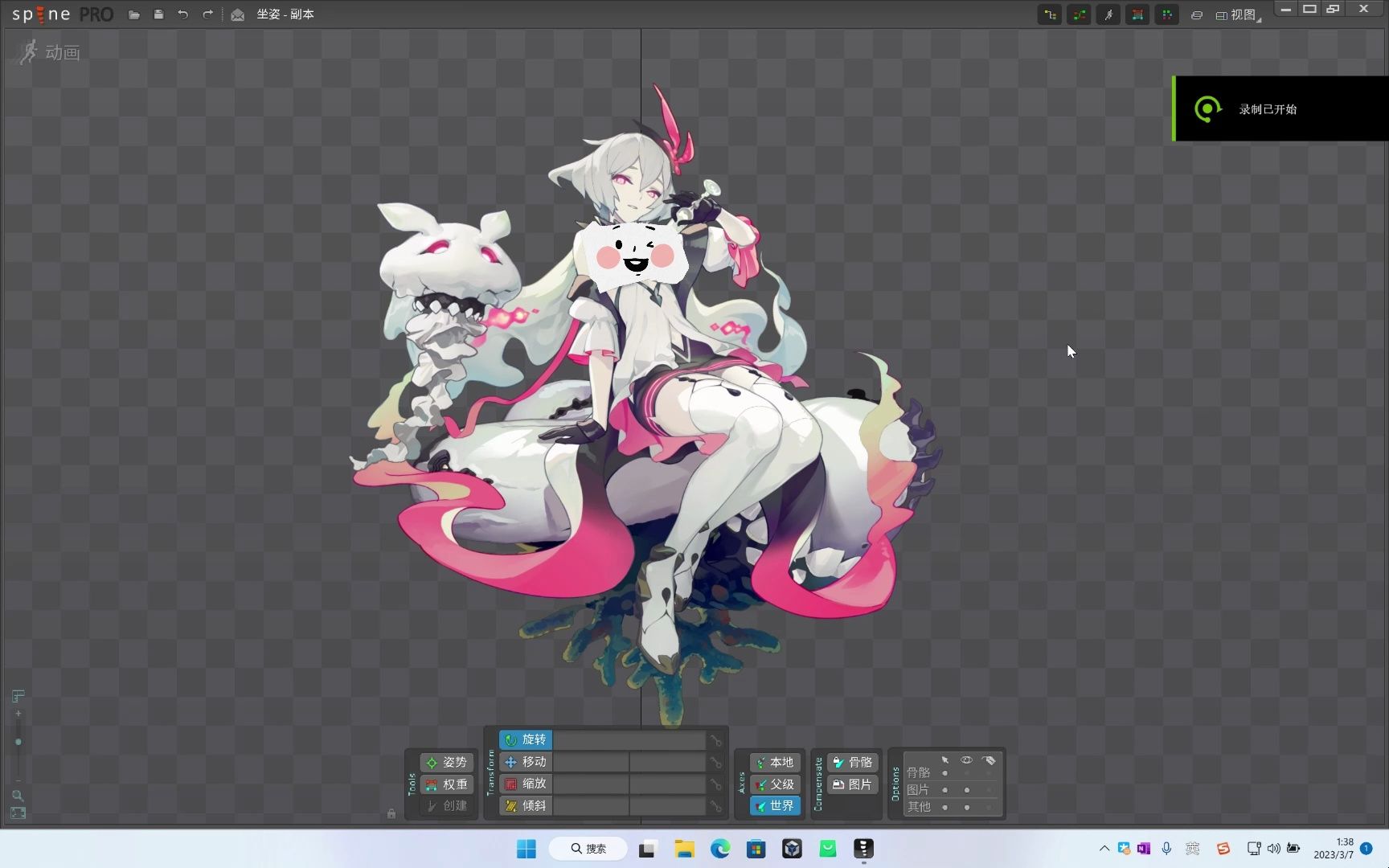1389x868 pixels.
Task: Toggle 骨骼 selectable option dot
Action: (945, 773)
